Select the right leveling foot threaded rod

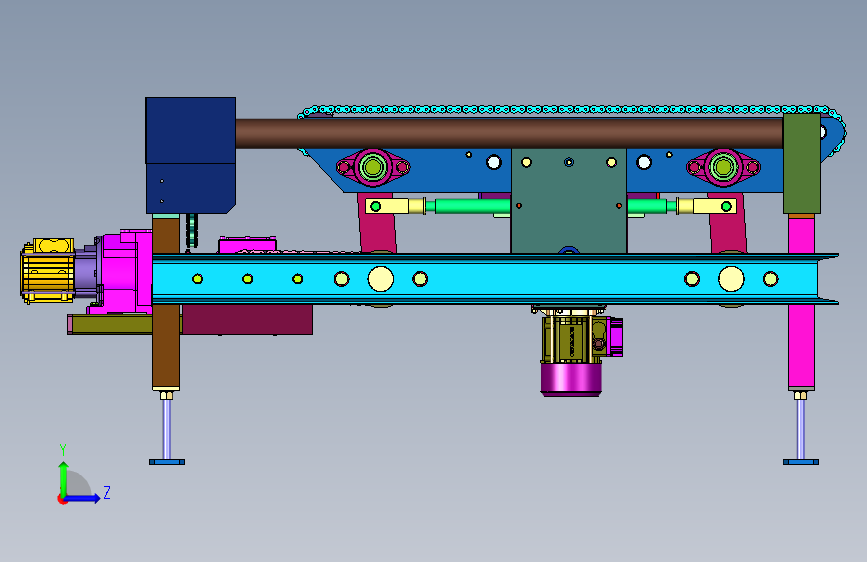pos(801,429)
